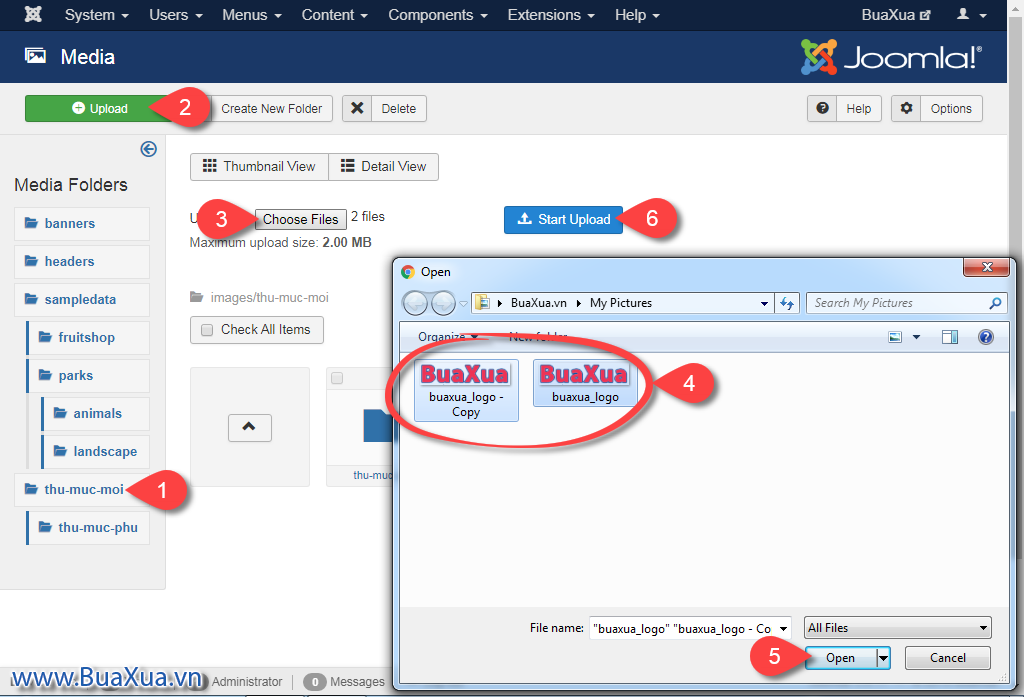Screen dimensions: 1024x697
Task: Open the Components menu
Action: (438, 14)
